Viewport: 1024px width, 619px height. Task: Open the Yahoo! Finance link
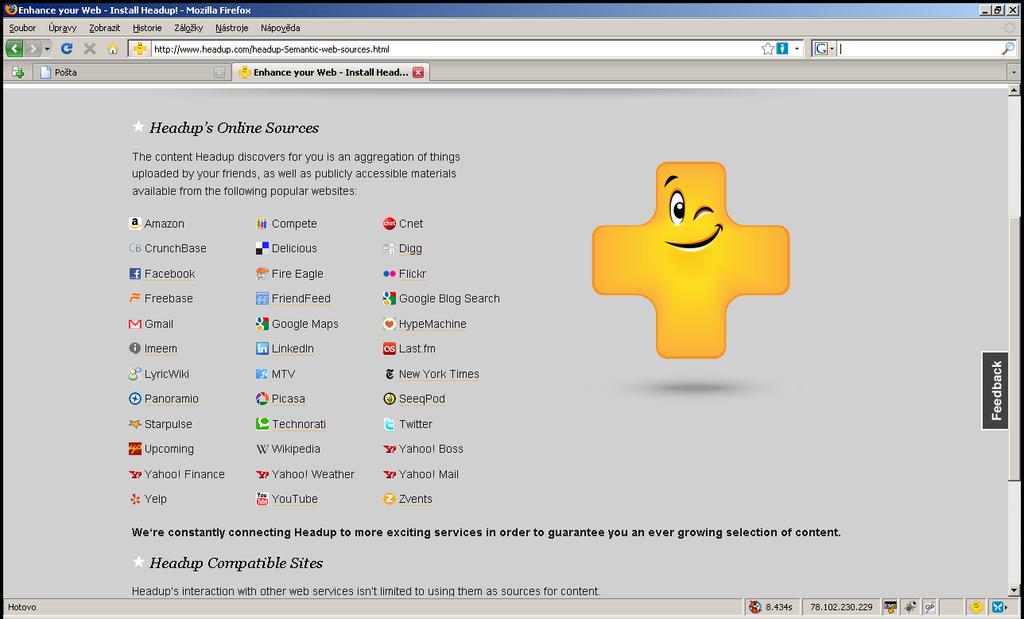click(x=184, y=475)
